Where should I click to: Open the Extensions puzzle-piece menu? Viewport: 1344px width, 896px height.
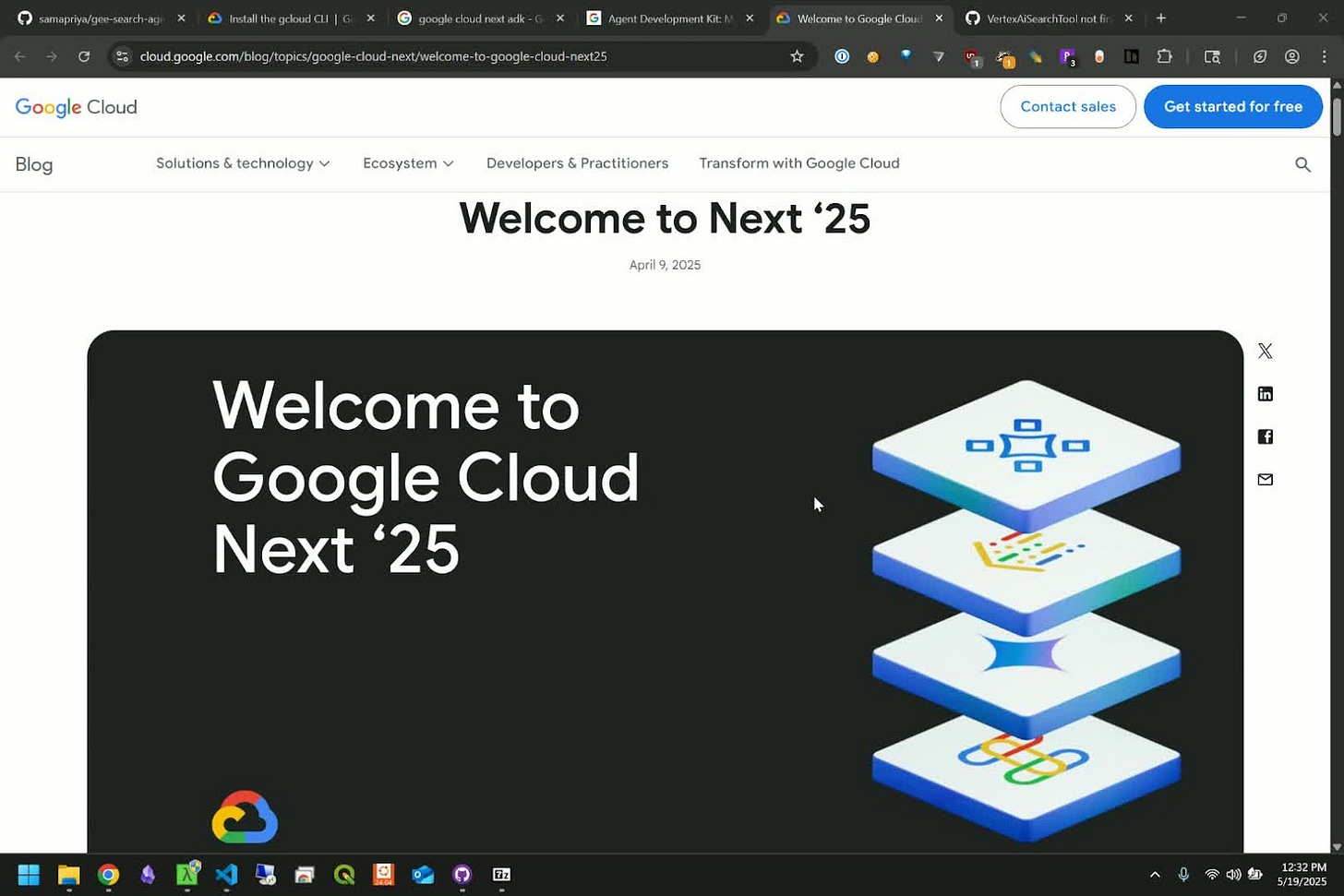coord(1164,56)
